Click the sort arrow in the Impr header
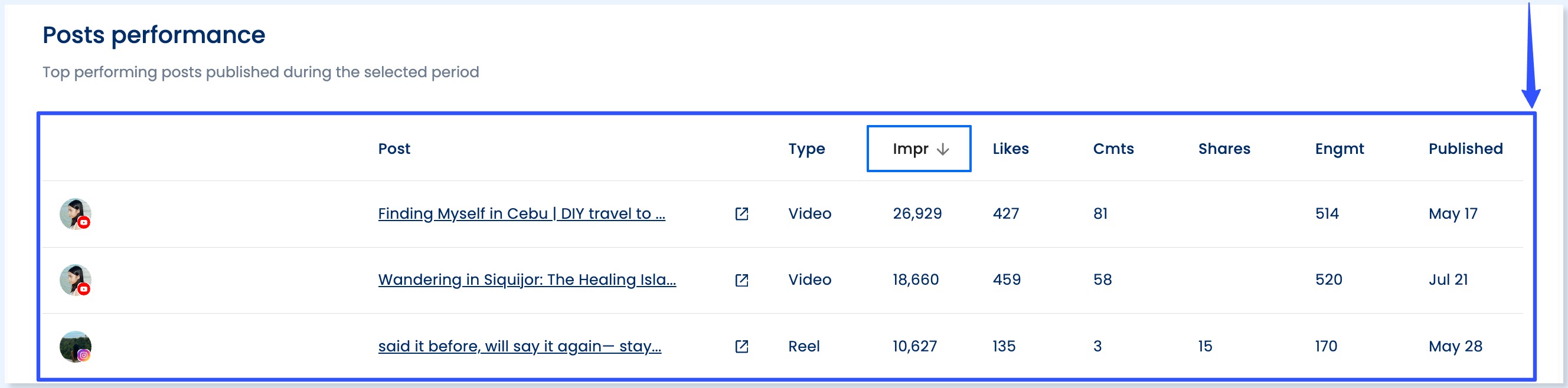 (x=943, y=149)
